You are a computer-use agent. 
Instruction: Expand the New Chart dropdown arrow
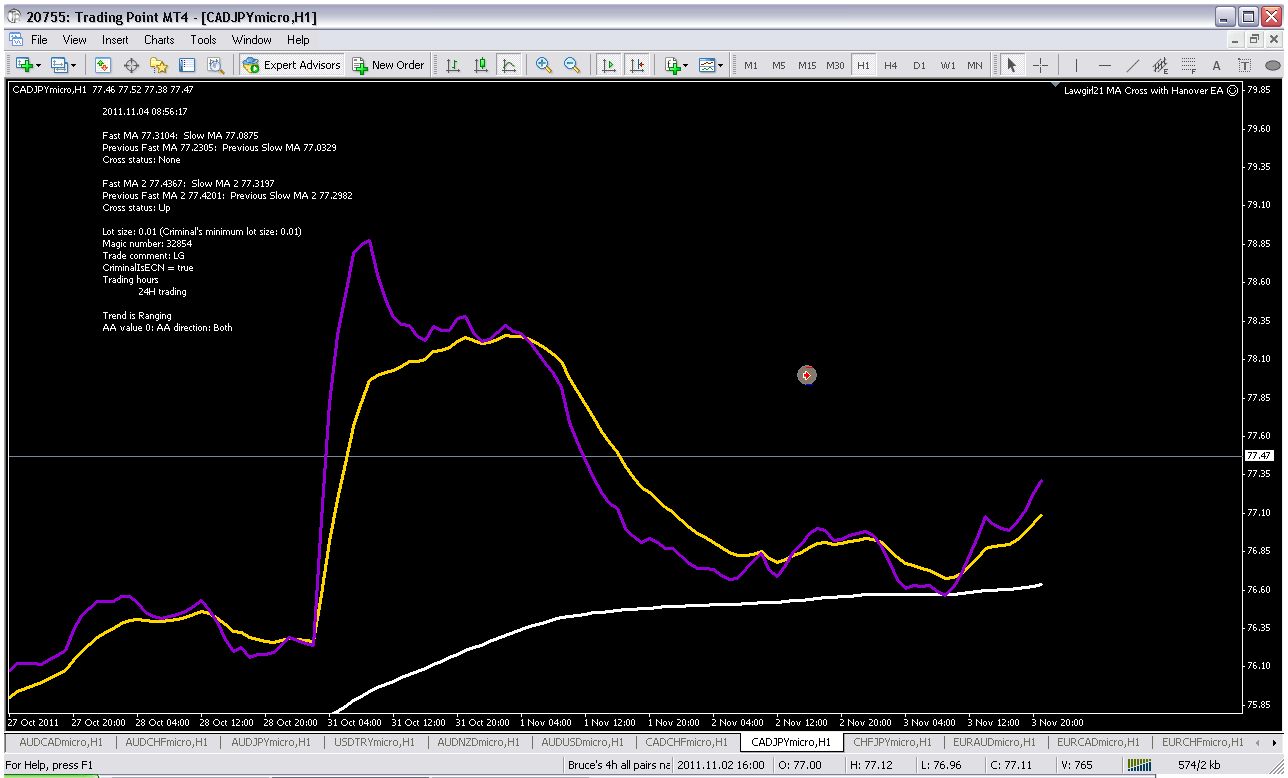point(38,65)
